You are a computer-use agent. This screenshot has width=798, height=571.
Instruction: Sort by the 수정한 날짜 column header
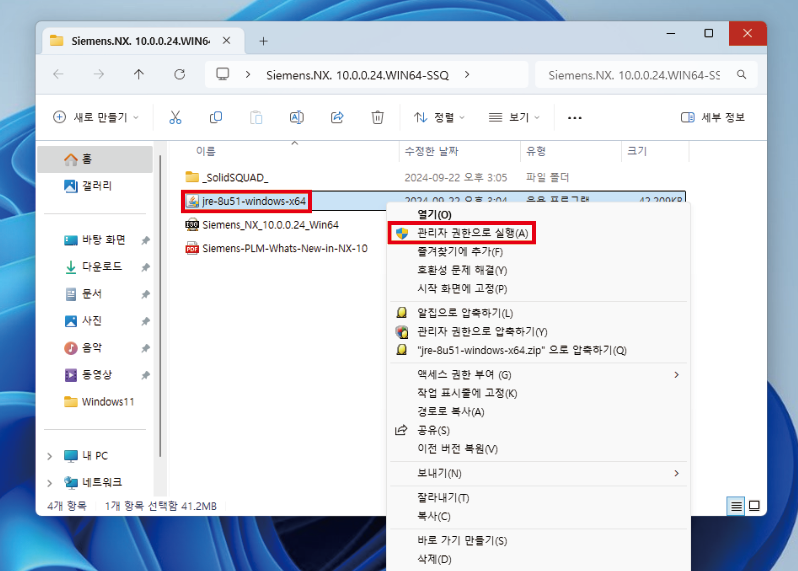click(x=432, y=151)
